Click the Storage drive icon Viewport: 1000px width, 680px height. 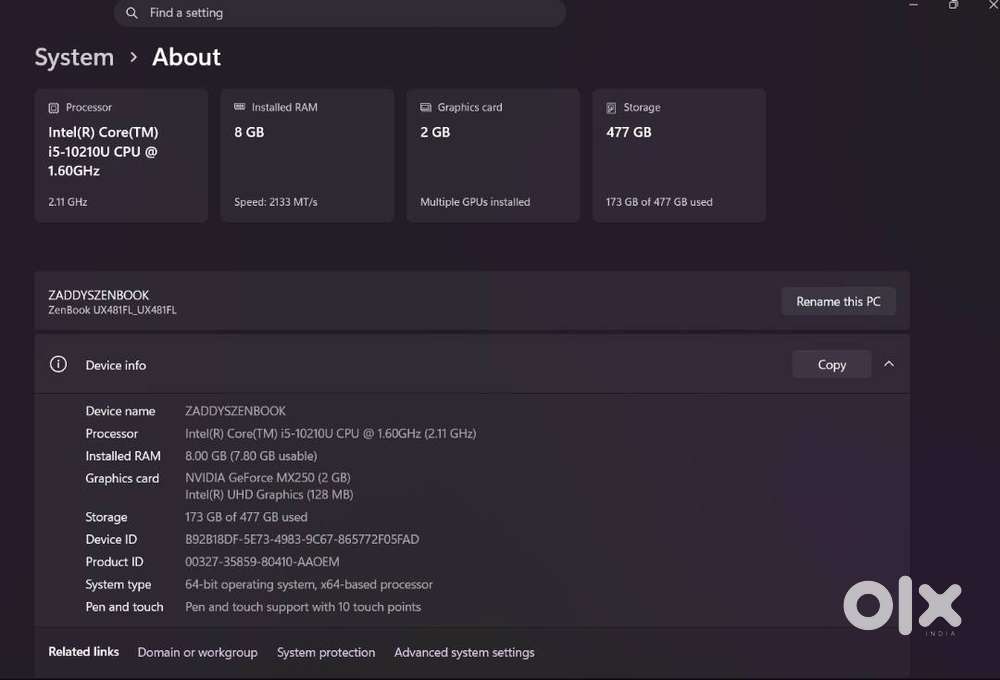click(611, 108)
